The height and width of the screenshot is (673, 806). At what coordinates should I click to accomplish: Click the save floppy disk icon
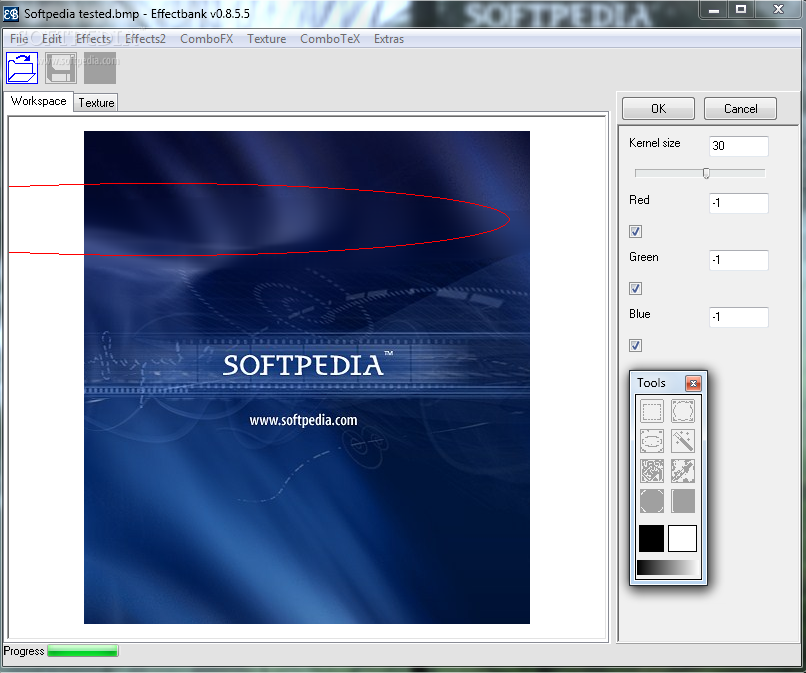pos(61,68)
